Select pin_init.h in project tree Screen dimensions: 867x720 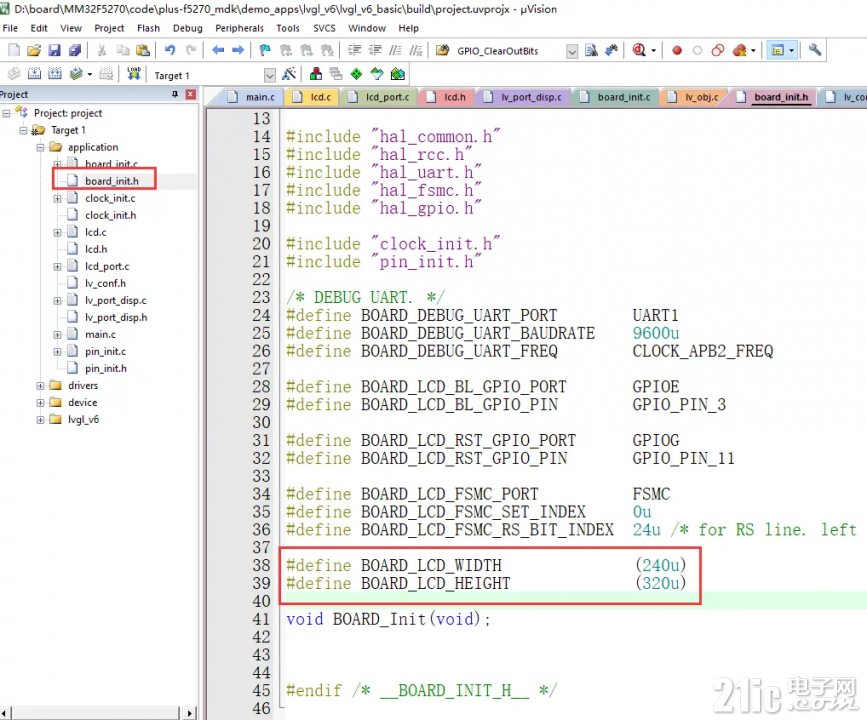tap(106, 369)
